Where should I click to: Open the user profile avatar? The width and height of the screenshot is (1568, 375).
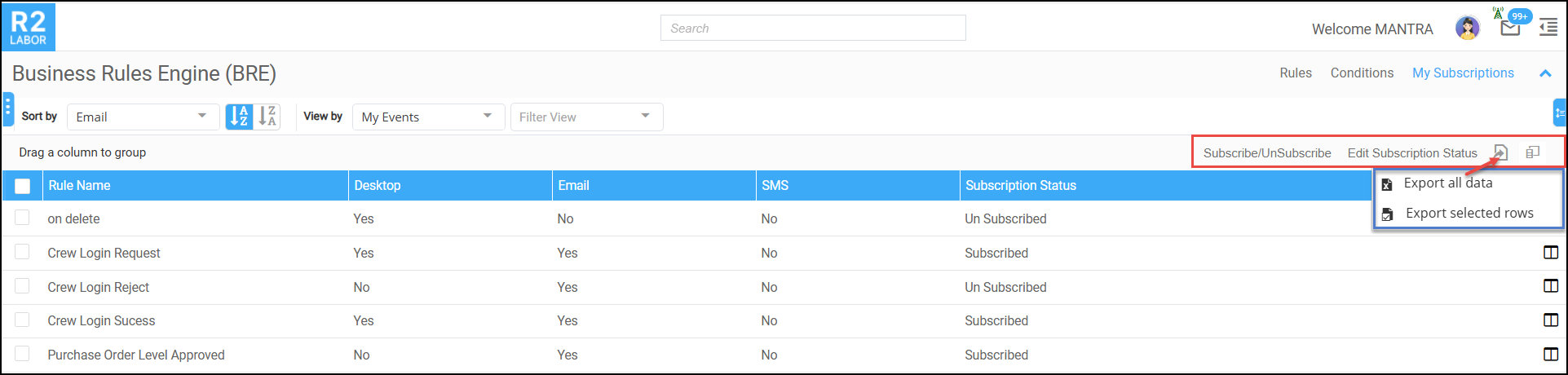(x=1468, y=29)
